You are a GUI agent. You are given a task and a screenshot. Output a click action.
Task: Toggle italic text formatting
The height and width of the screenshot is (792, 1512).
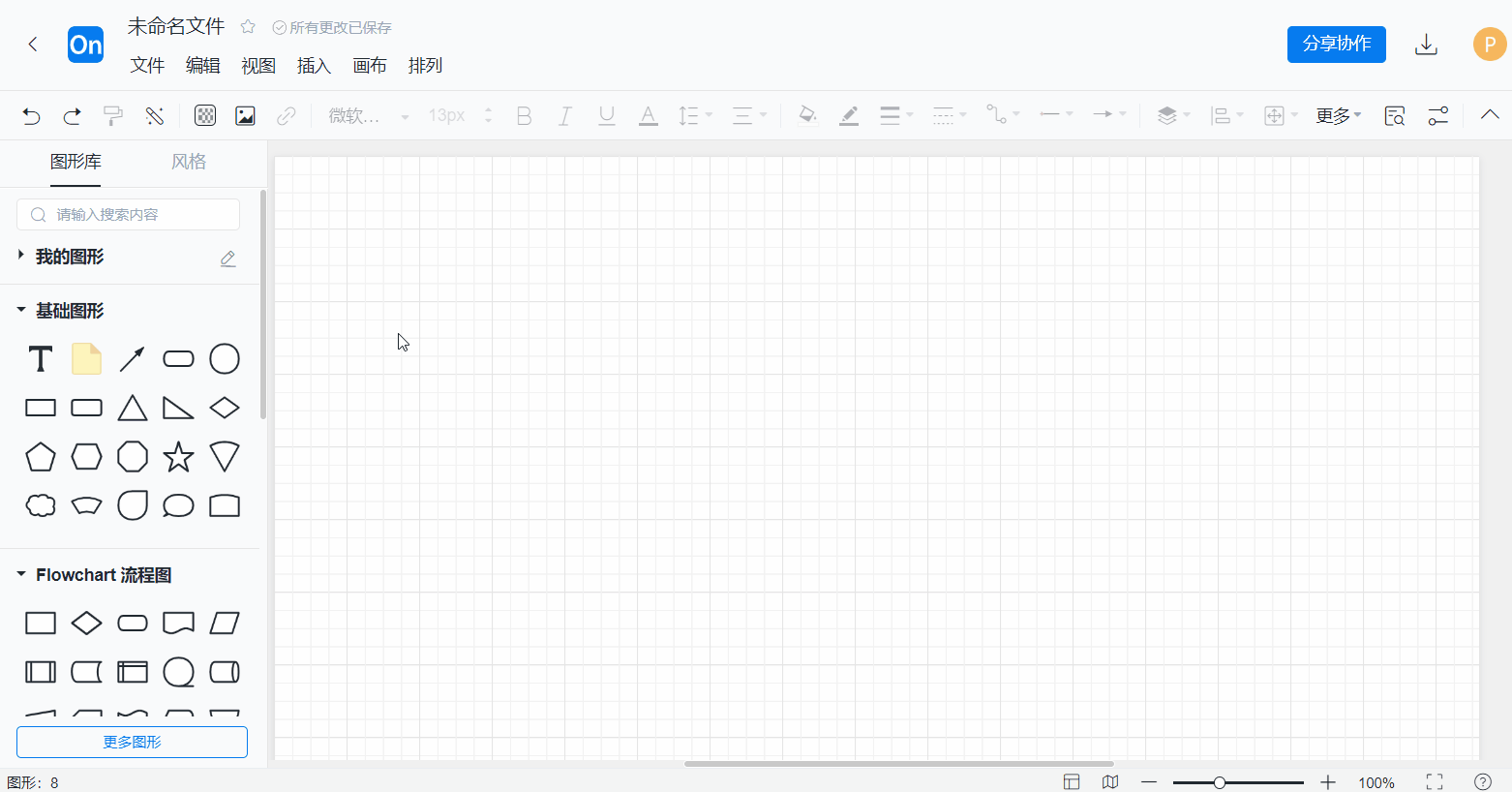point(565,116)
